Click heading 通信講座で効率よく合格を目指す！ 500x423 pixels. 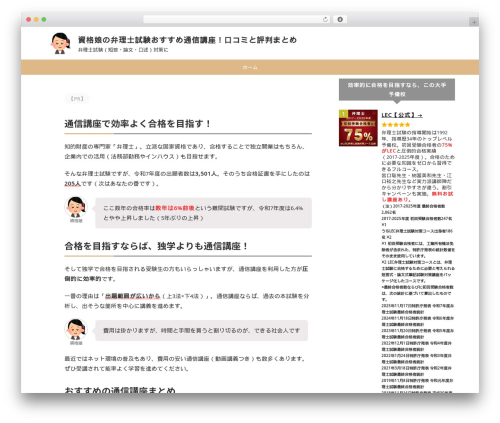(138, 124)
